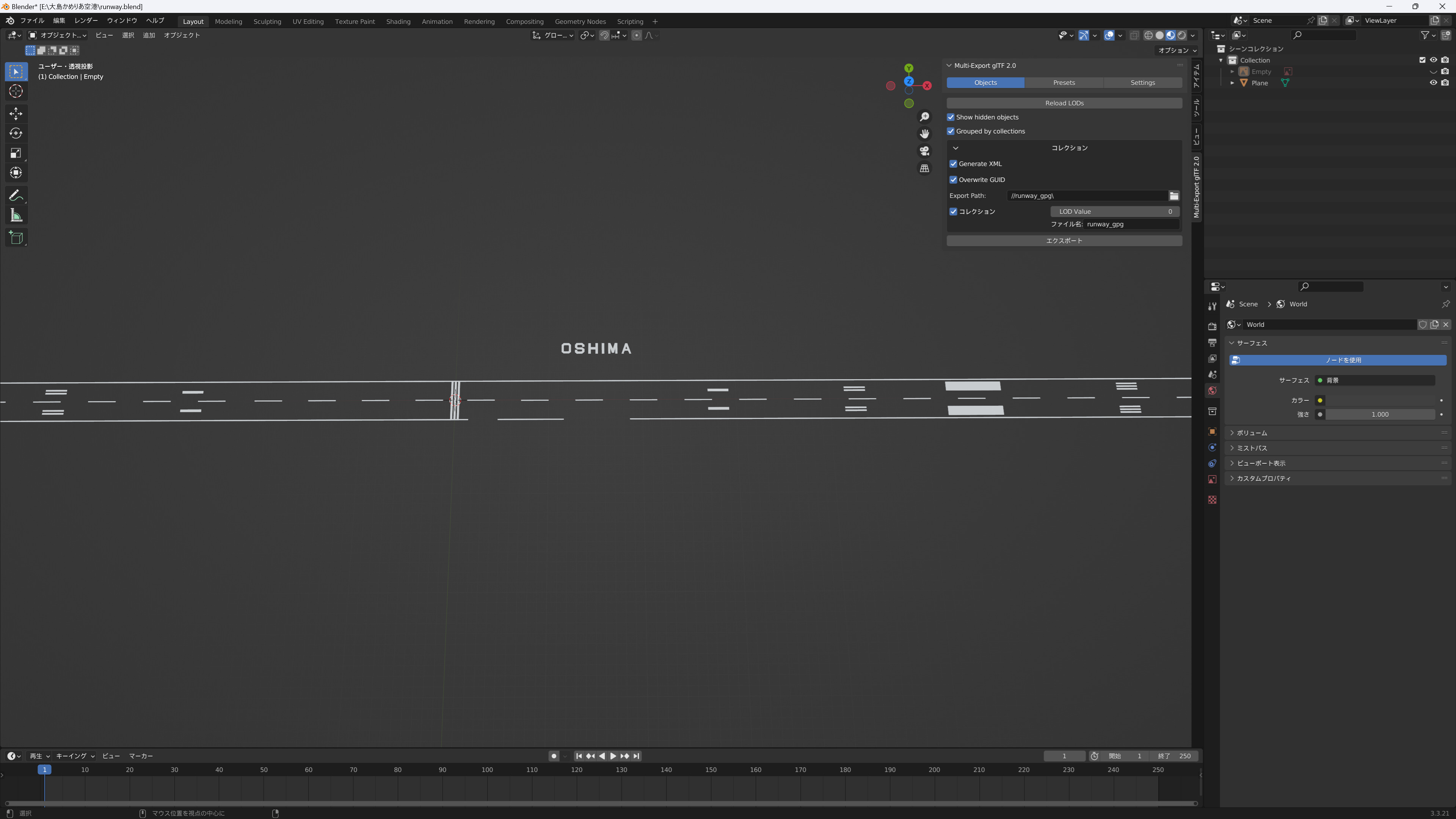Click the Reload LODs button
This screenshot has height=819, width=1456.
point(1064,103)
